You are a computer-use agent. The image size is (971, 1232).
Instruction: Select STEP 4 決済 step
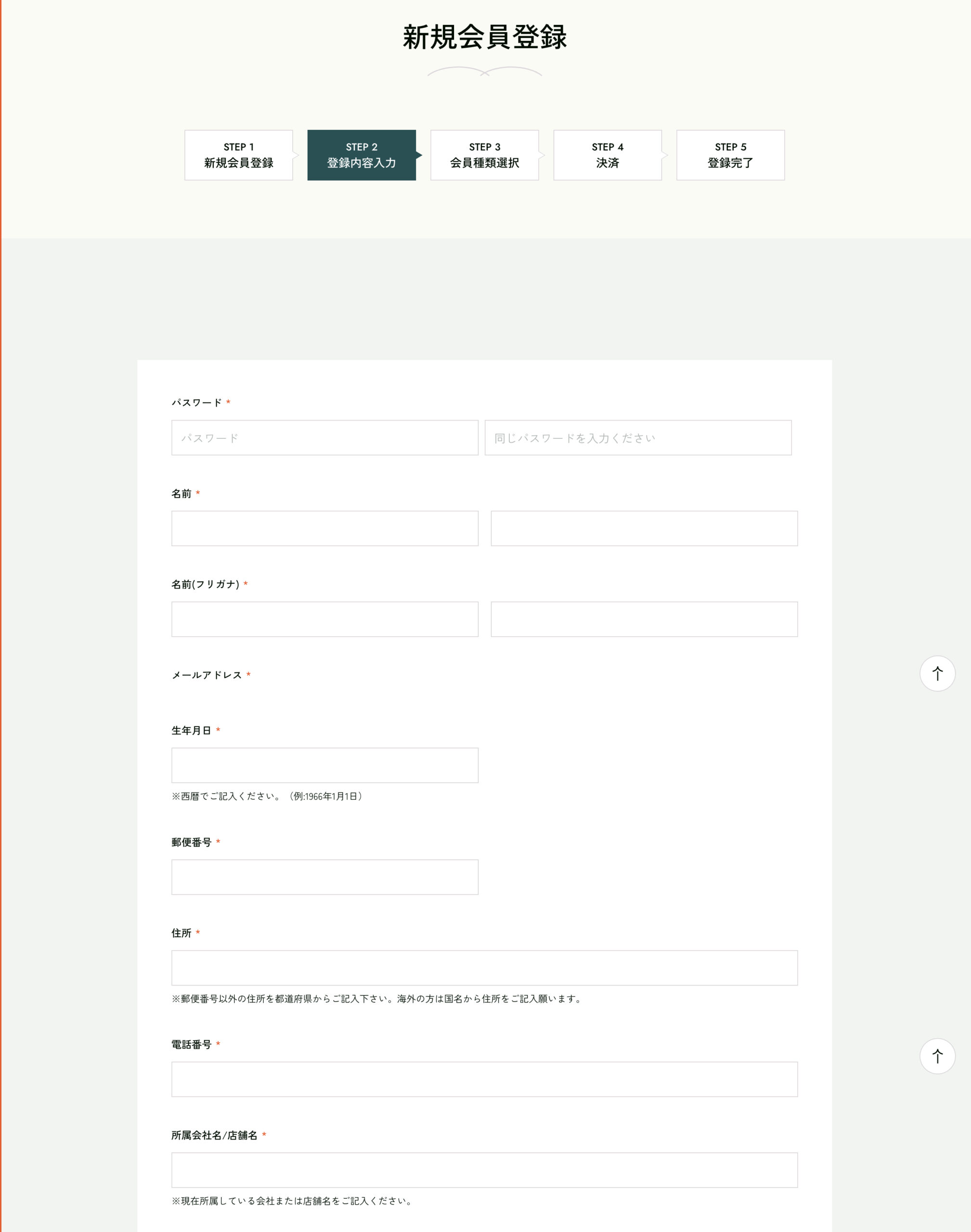607,155
